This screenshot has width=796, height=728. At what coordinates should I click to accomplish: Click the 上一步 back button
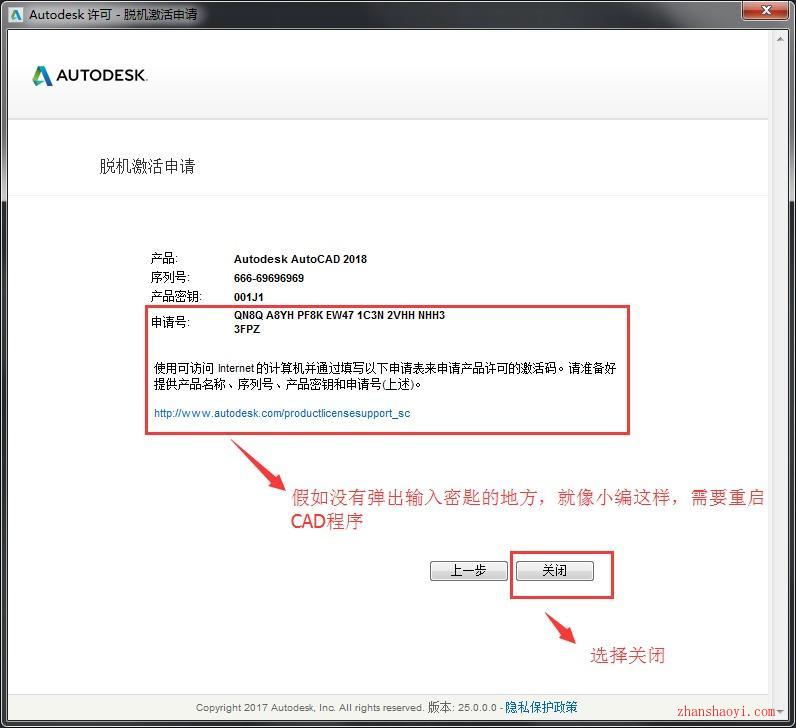[469, 571]
